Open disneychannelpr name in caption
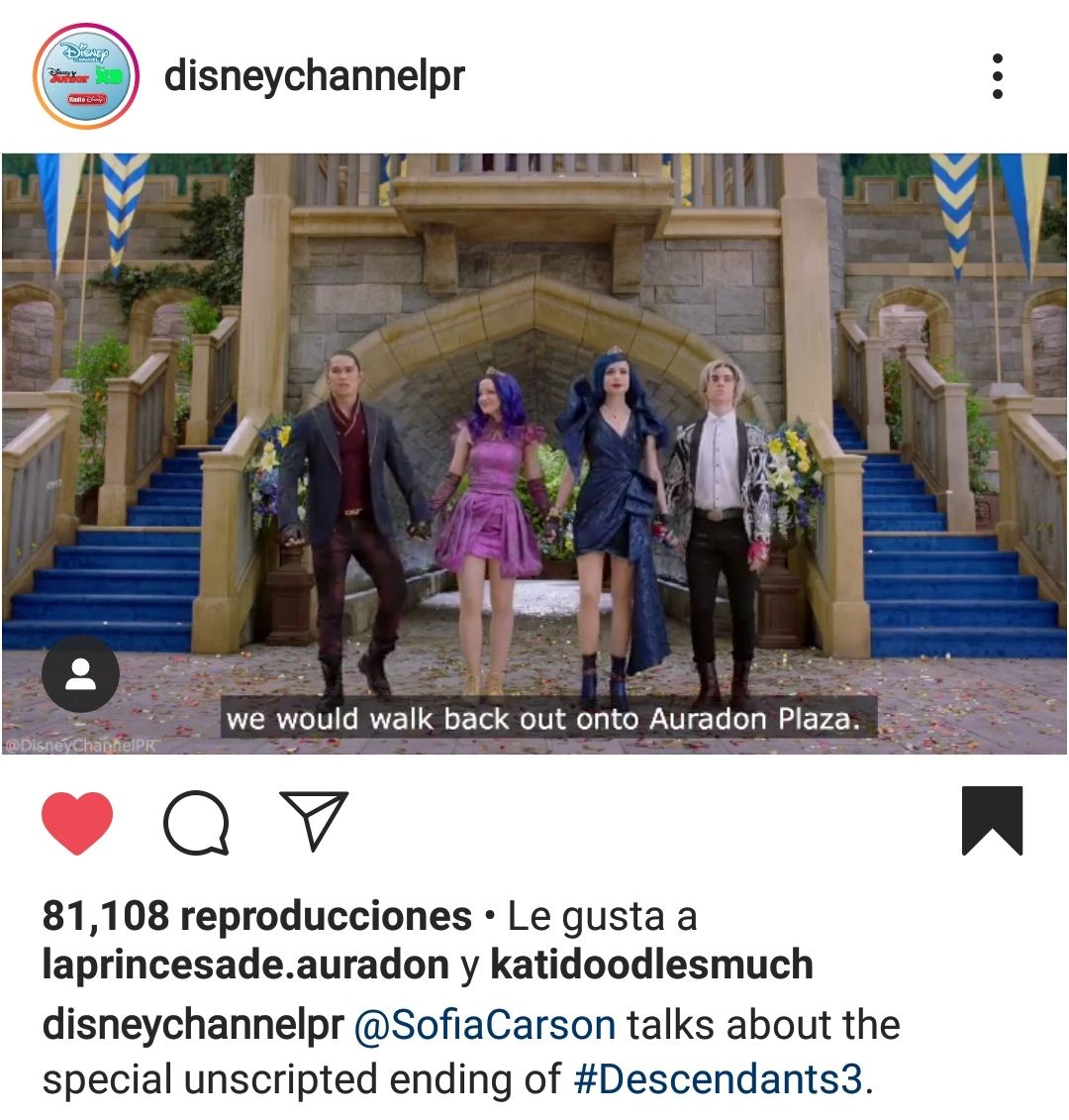The image size is (1069, 1120). 193,1025
